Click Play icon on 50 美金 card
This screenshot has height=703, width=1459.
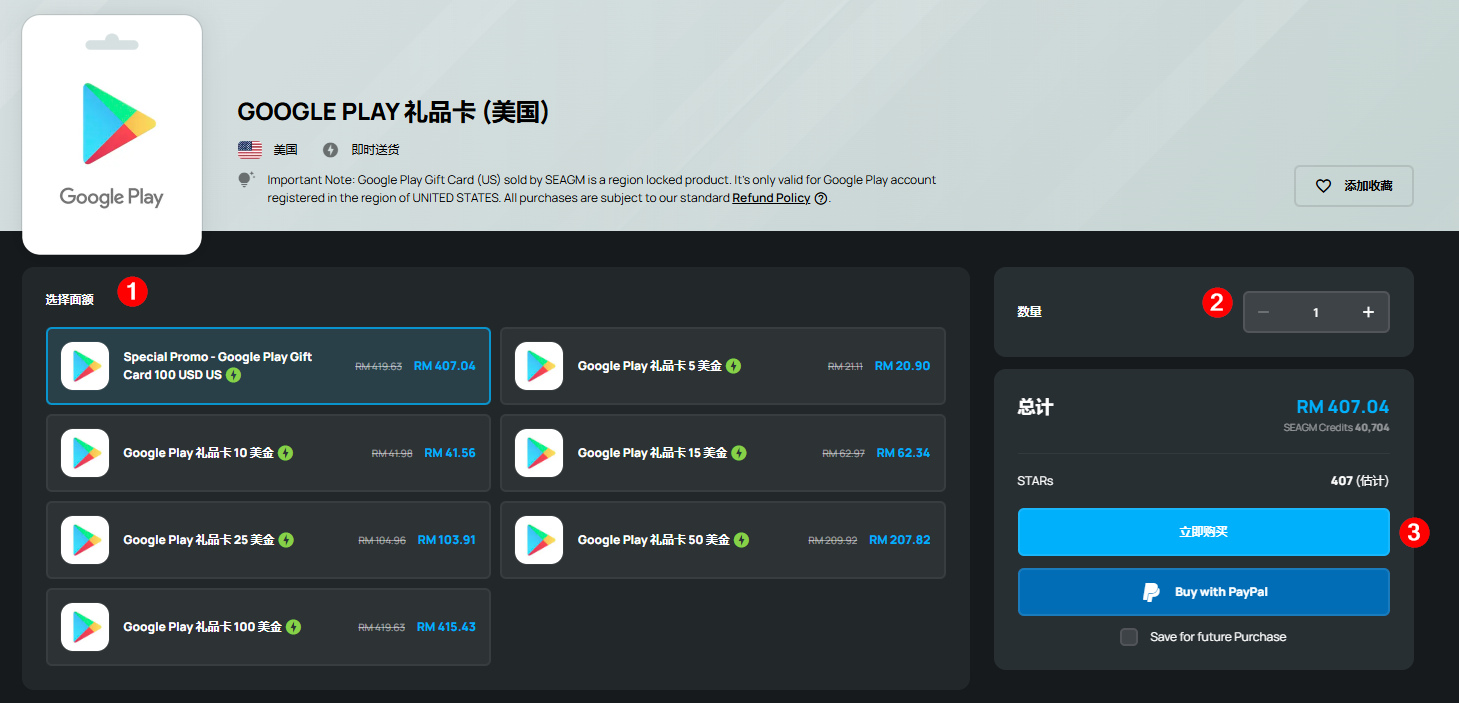click(539, 540)
